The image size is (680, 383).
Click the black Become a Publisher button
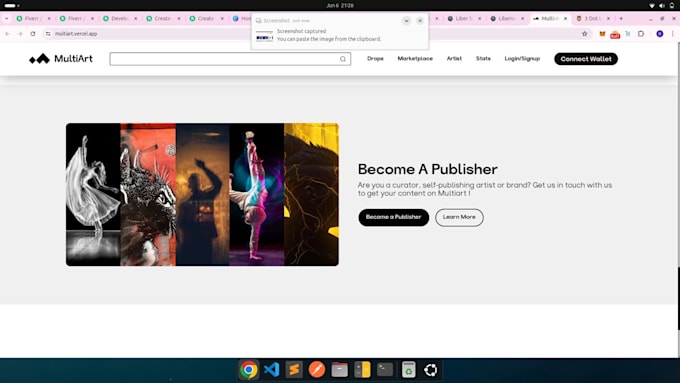[393, 217]
